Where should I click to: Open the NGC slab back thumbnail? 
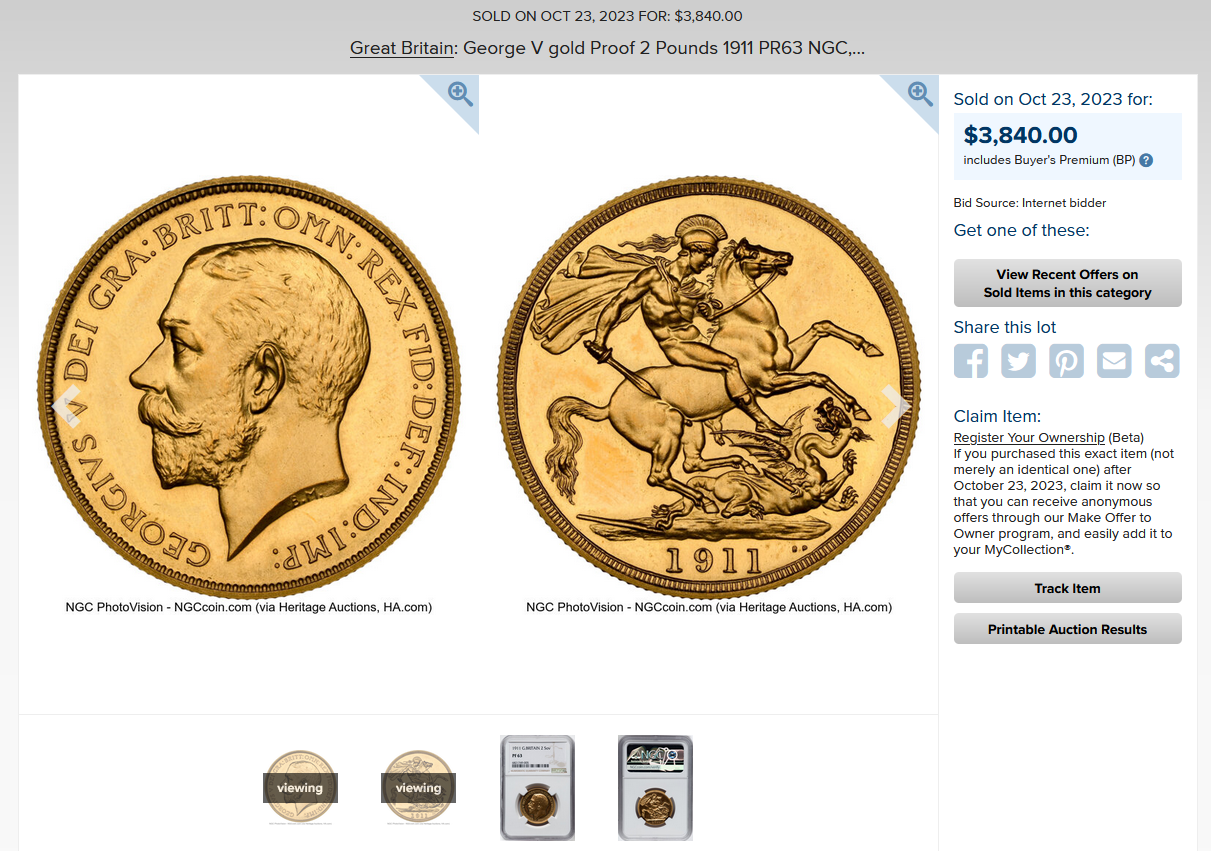point(655,788)
